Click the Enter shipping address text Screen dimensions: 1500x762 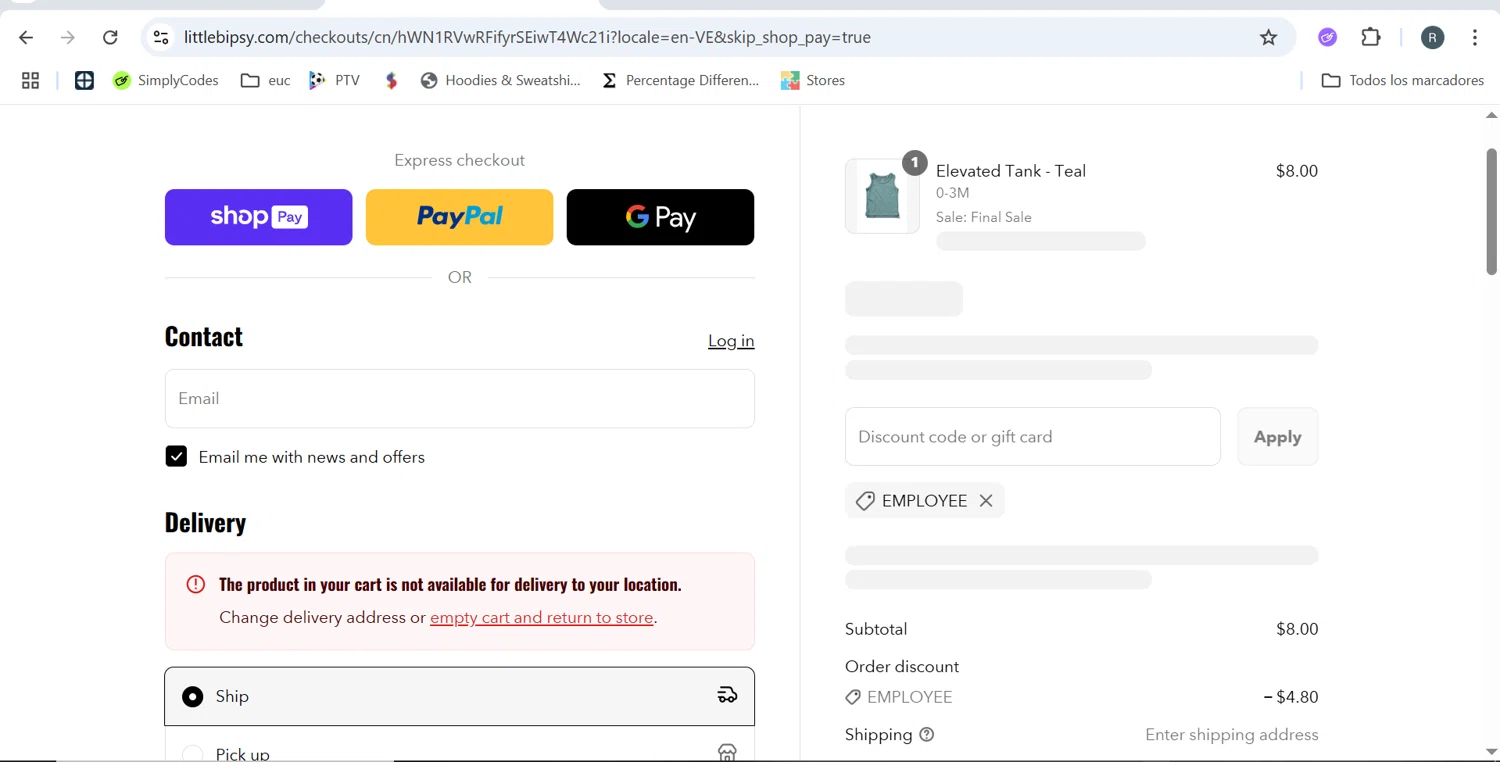[1232, 735]
